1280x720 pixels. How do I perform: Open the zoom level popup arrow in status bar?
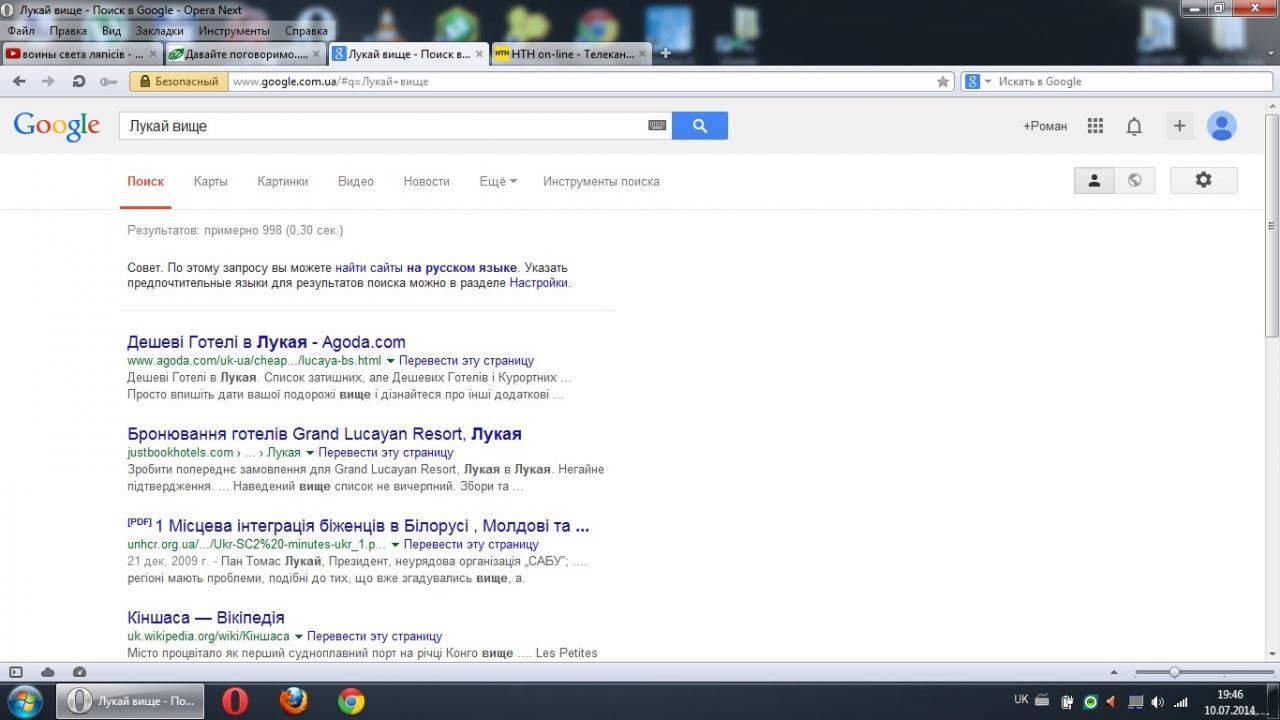tap(1115, 672)
